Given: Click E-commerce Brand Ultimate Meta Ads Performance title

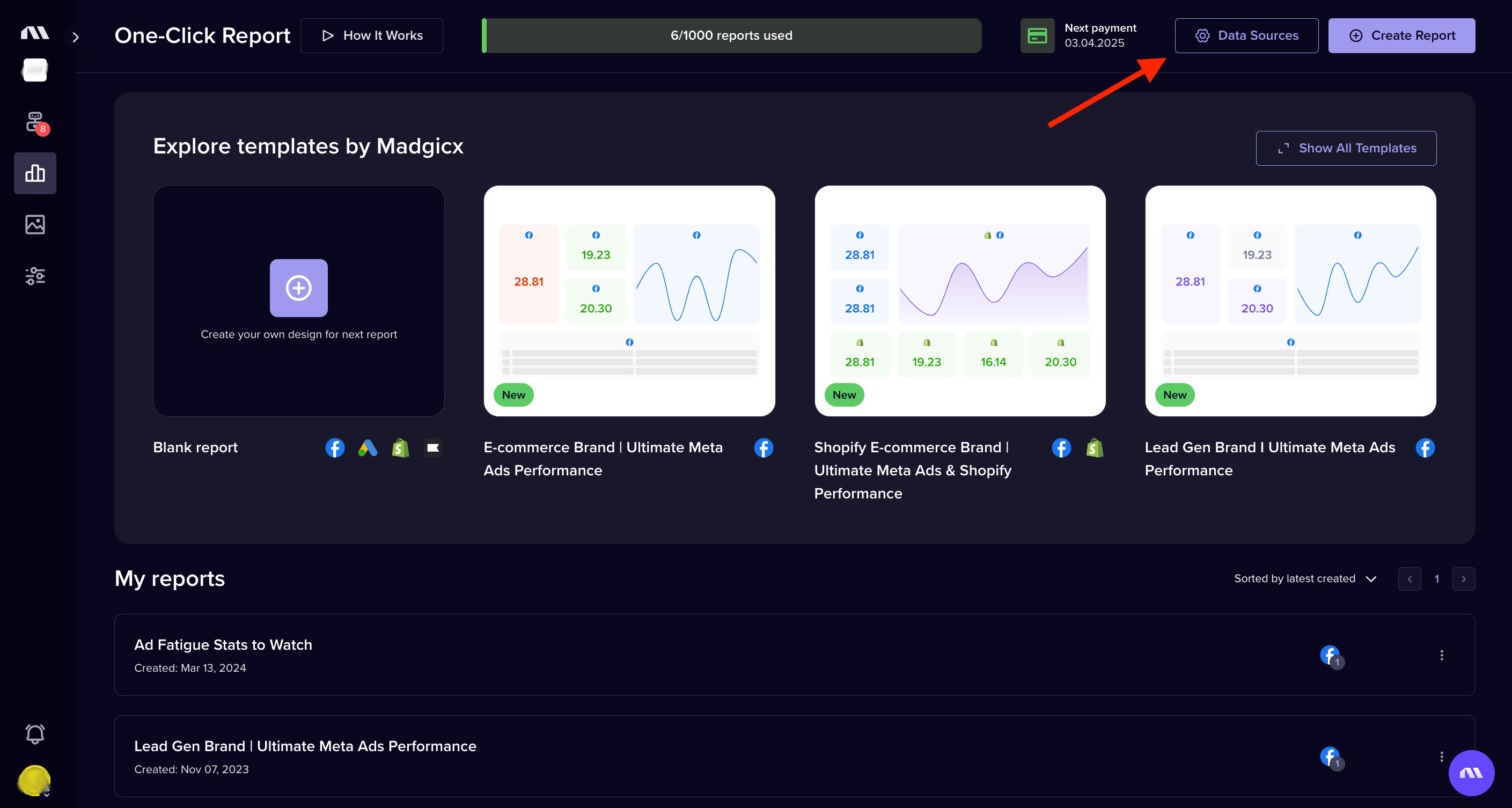Looking at the screenshot, I should pyautogui.click(x=603, y=459).
